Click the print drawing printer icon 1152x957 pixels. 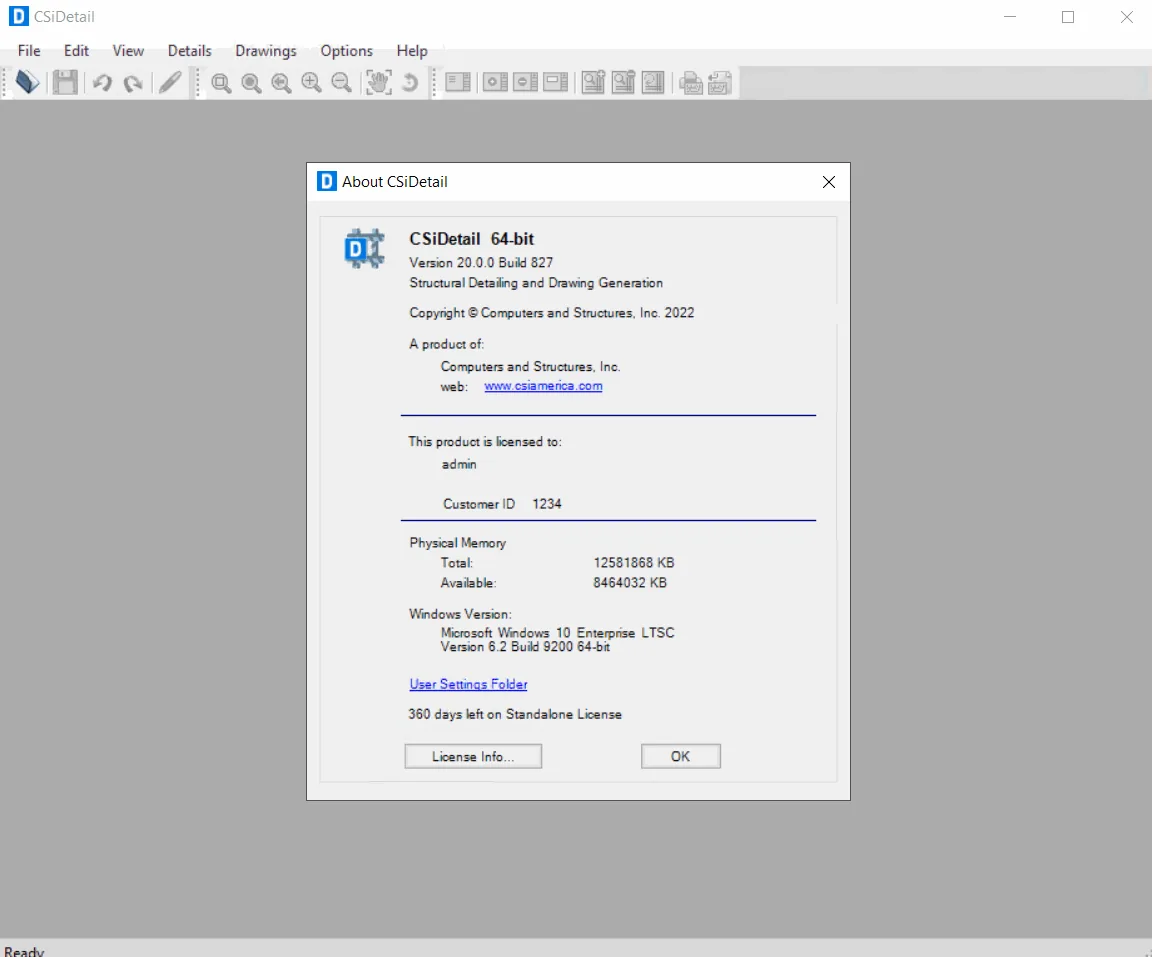click(690, 83)
